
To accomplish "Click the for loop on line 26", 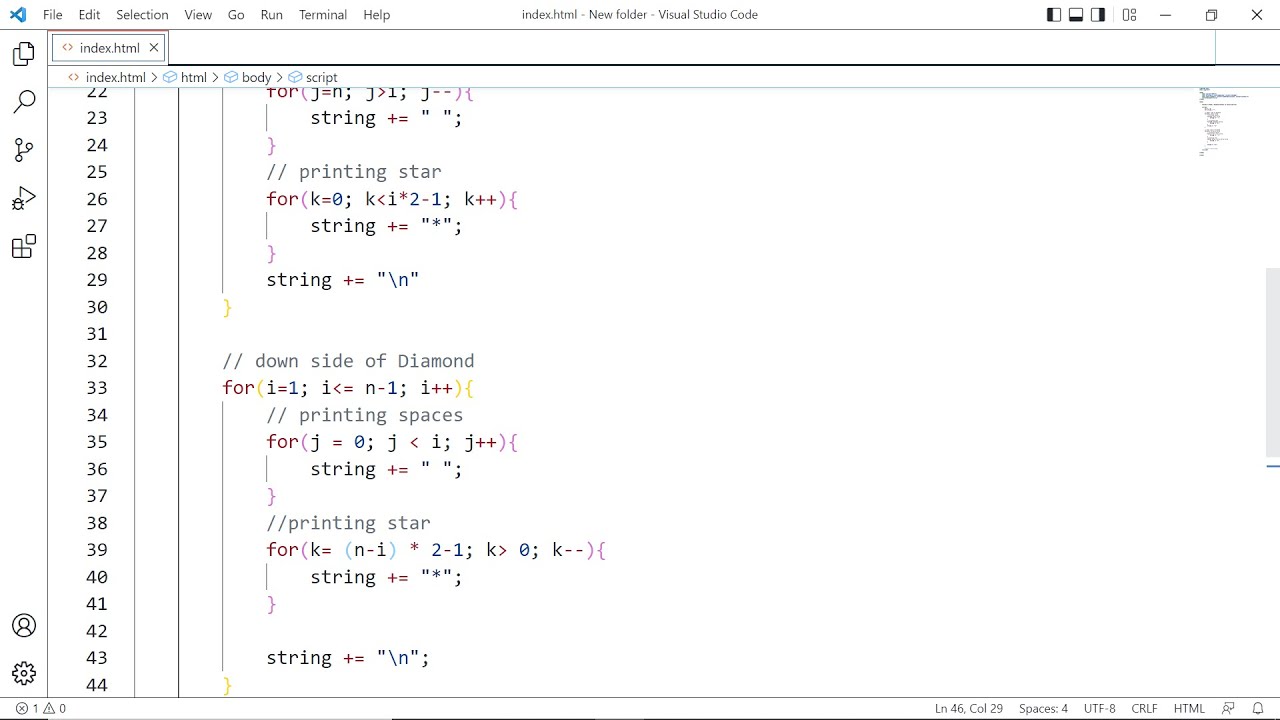I will click(392, 199).
